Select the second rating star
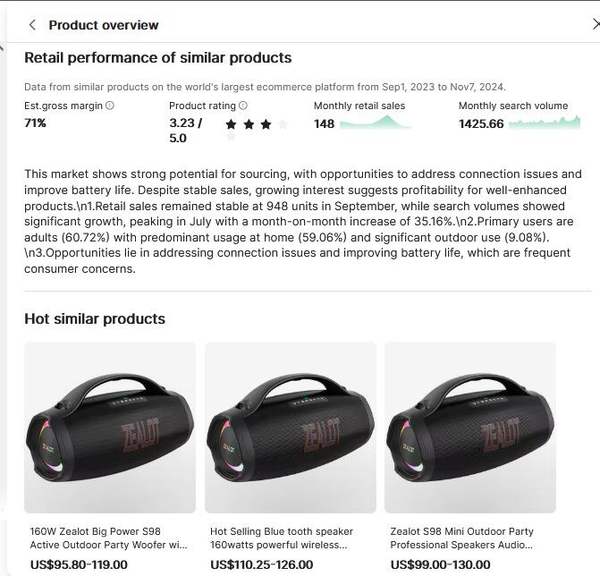 pyautogui.click(x=249, y=124)
